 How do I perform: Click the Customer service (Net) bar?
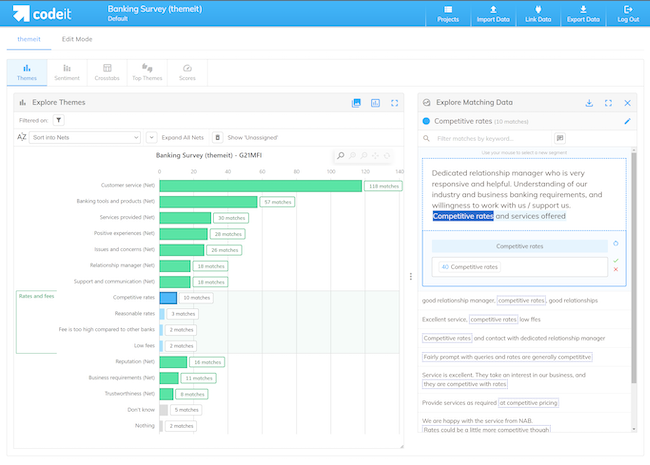[x=260, y=185]
